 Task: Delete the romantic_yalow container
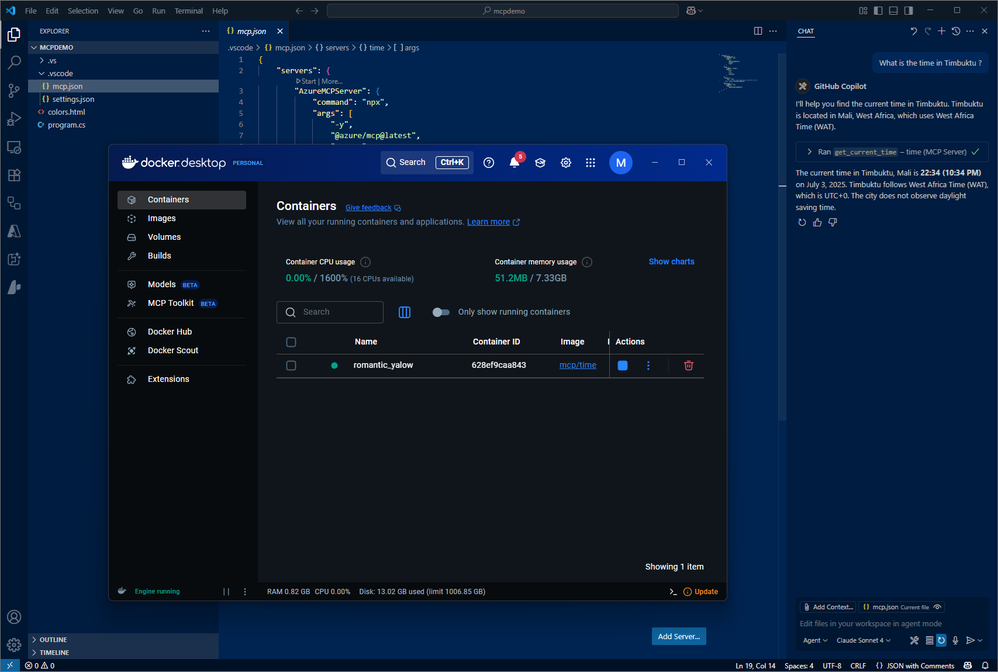coord(688,365)
